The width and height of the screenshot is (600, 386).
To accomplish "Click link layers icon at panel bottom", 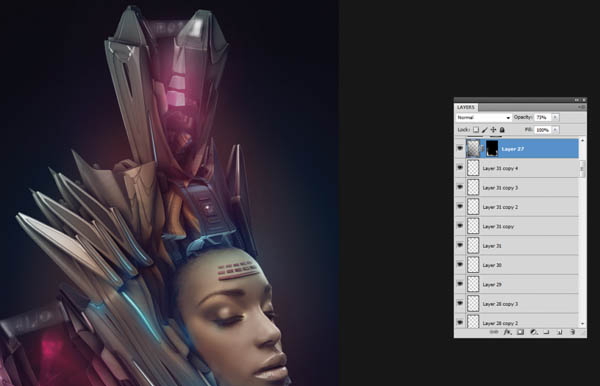I will click(494, 332).
